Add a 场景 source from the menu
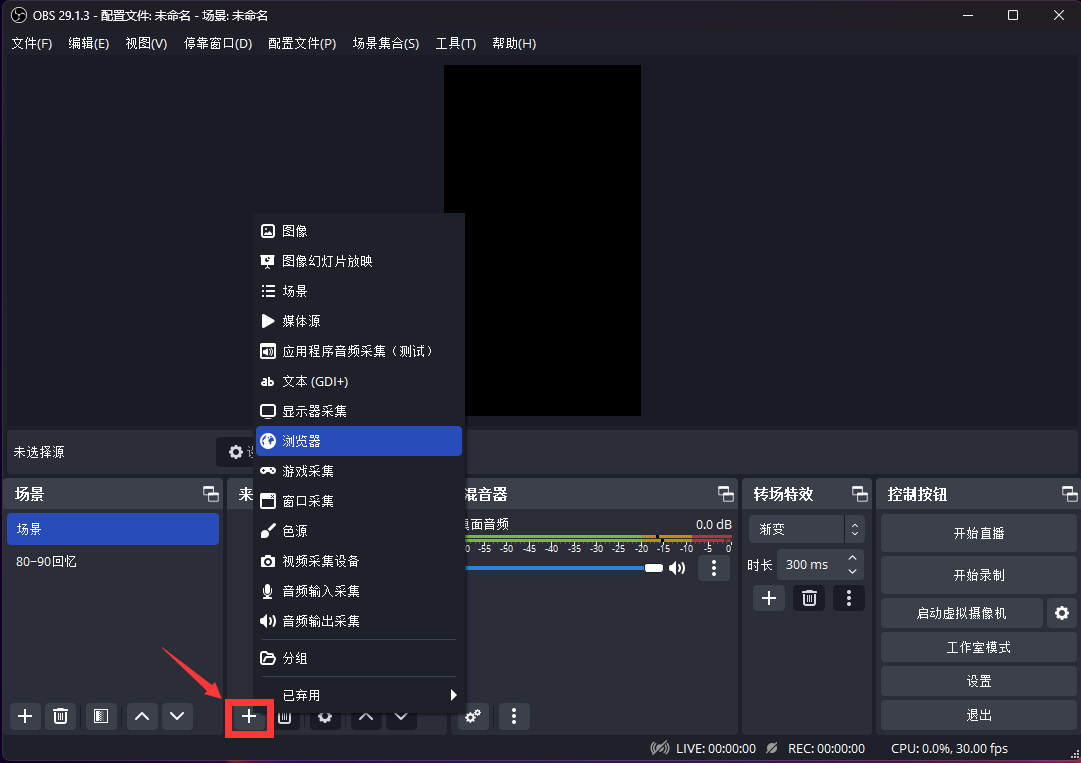The height and width of the screenshot is (763, 1081). point(359,291)
